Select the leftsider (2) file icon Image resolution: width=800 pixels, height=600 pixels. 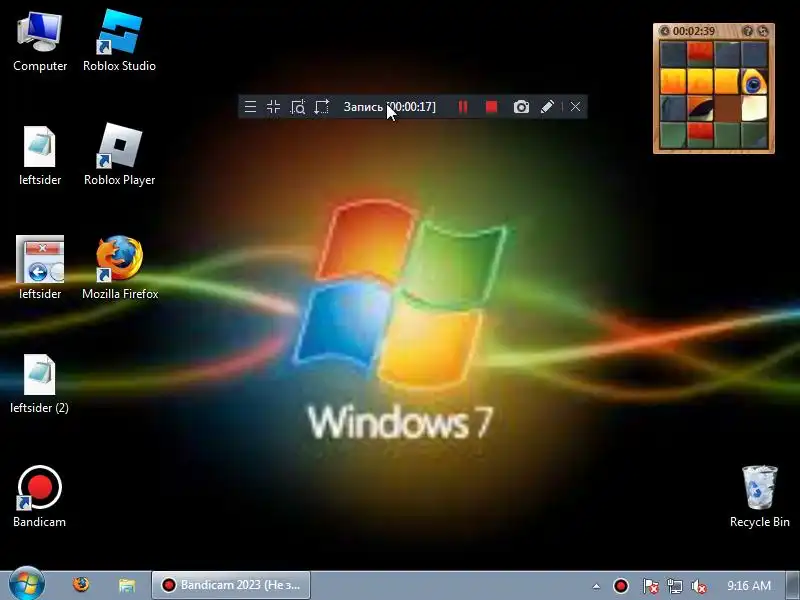[x=39, y=384]
